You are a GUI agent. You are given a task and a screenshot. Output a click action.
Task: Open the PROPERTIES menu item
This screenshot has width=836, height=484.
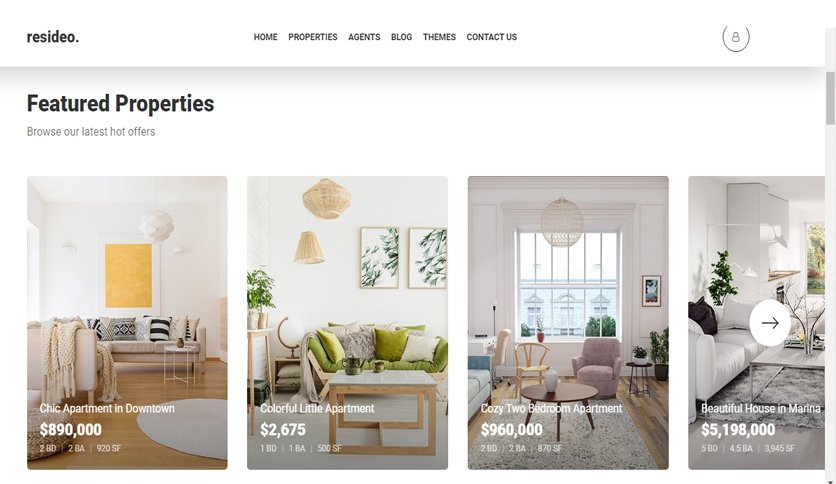312,37
